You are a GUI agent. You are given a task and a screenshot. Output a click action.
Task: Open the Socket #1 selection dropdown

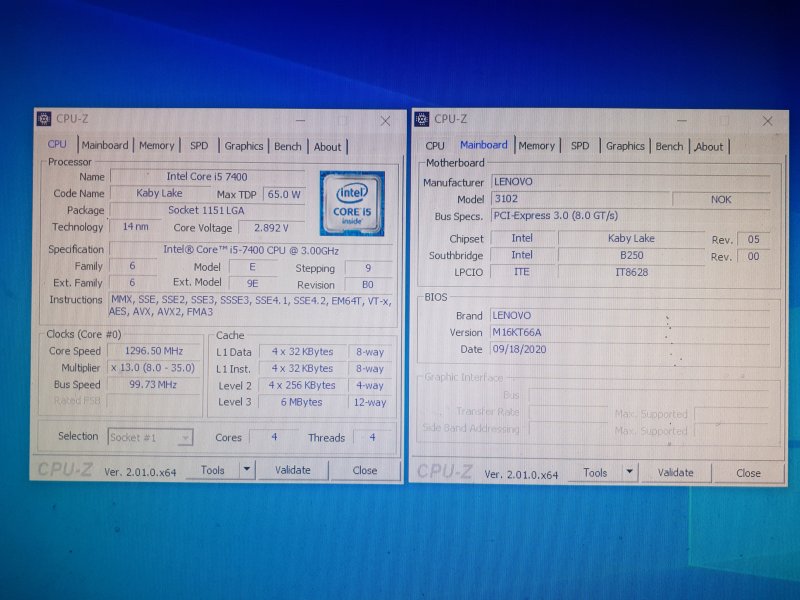coord(150,437)
